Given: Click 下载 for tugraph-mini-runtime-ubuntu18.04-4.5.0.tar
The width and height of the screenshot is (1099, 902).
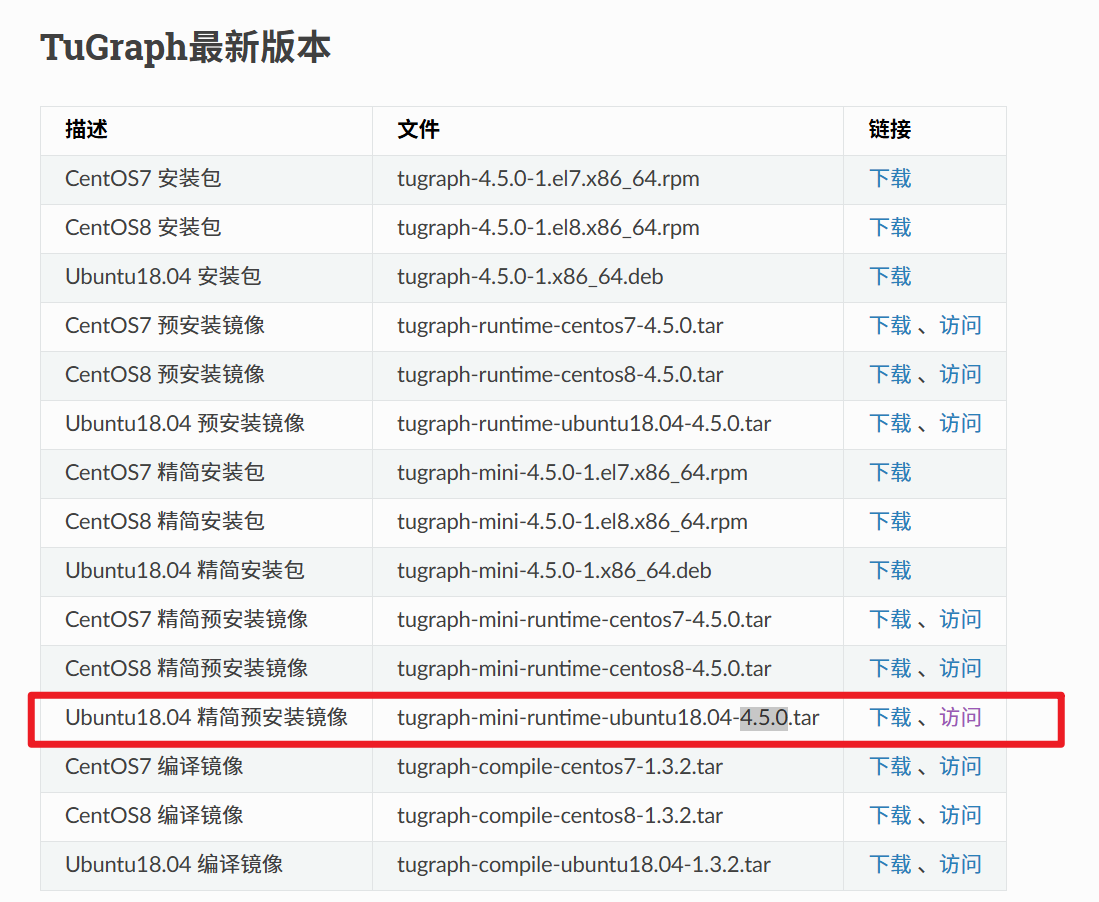Looking at the screenshot, I should click(890, 718).
